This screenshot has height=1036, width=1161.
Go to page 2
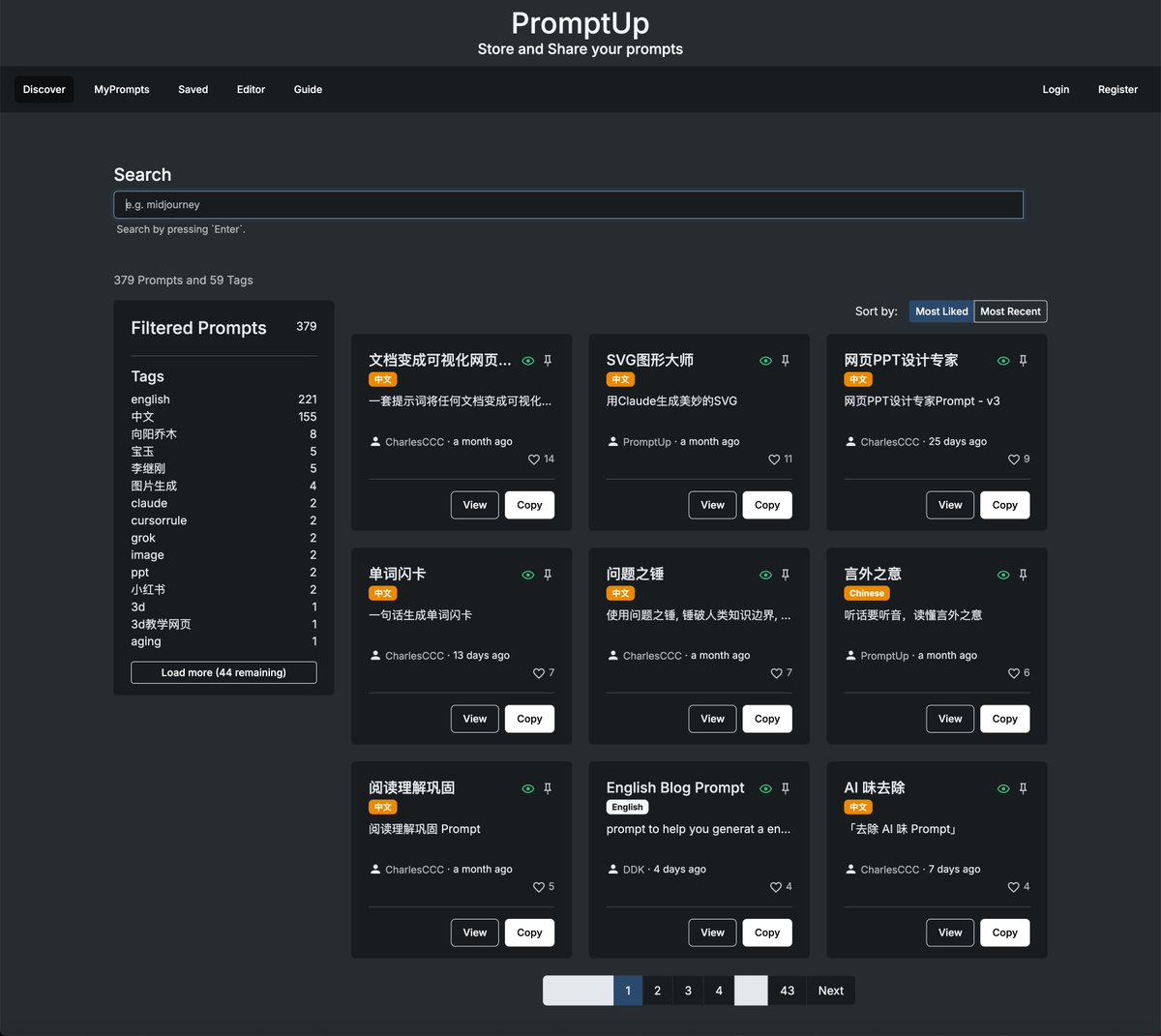tap(658, 991)
